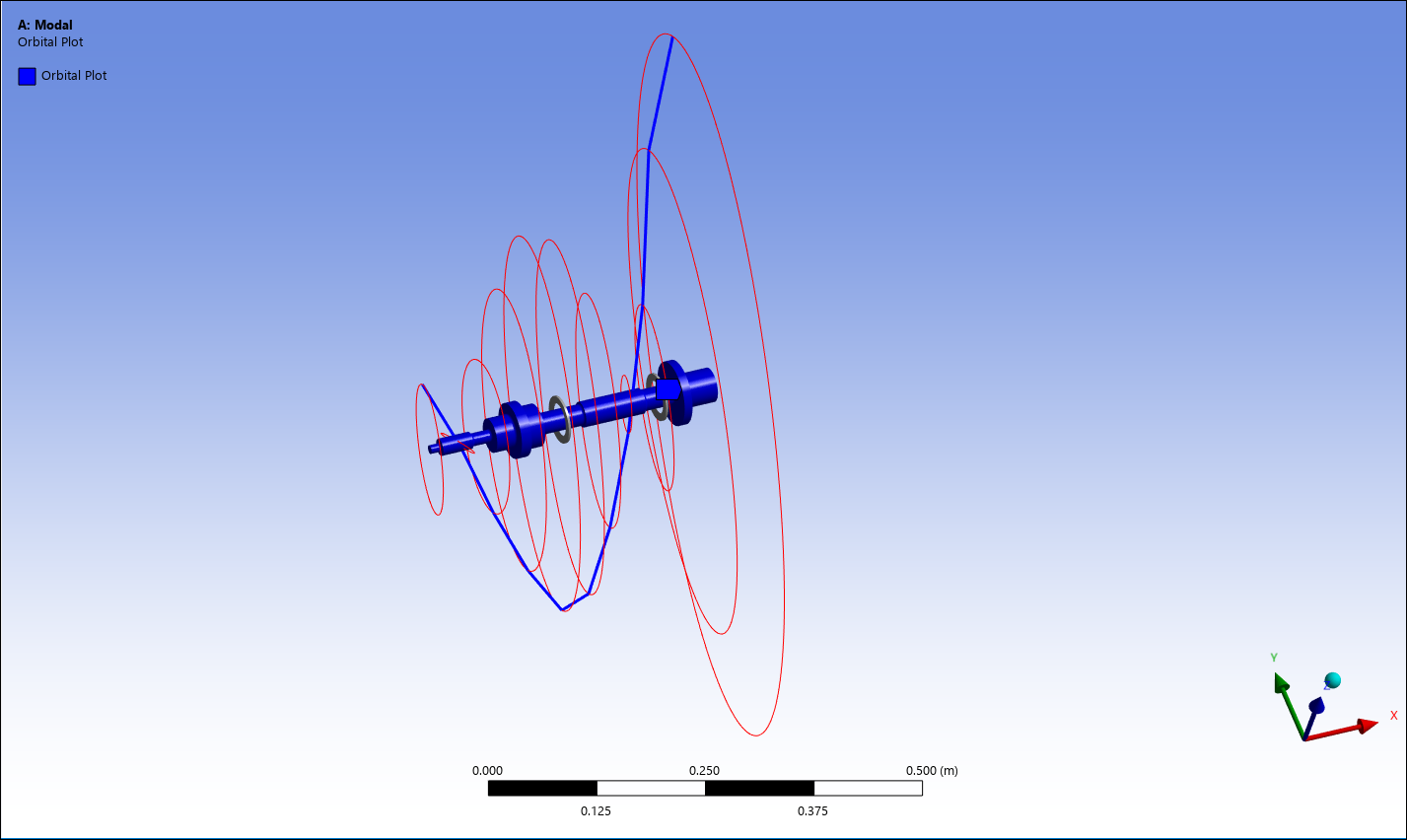Click the X axis arrow on the triad
1407x840 pixels.
coord(1366,726)
